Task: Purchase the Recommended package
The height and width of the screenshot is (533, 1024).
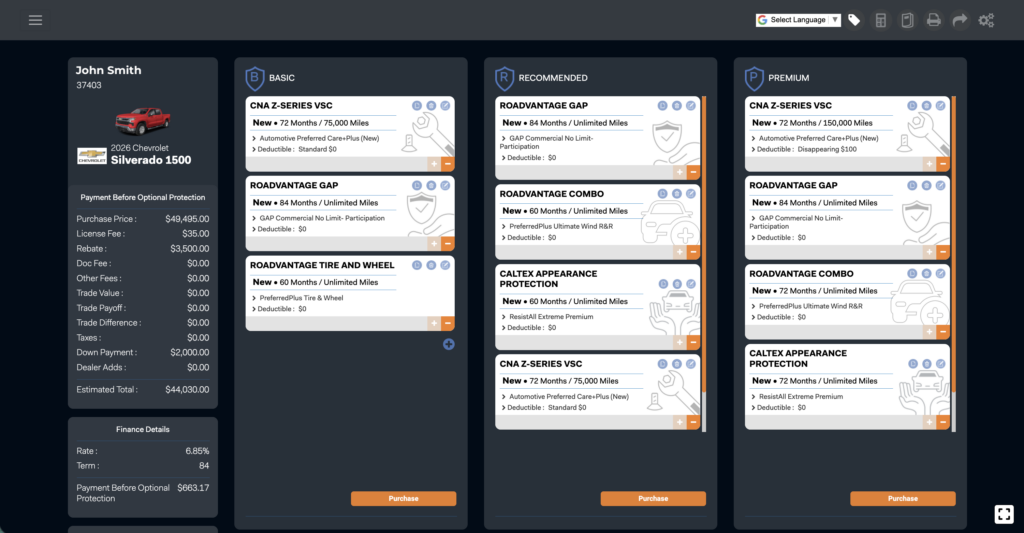Action: (653, 498)
